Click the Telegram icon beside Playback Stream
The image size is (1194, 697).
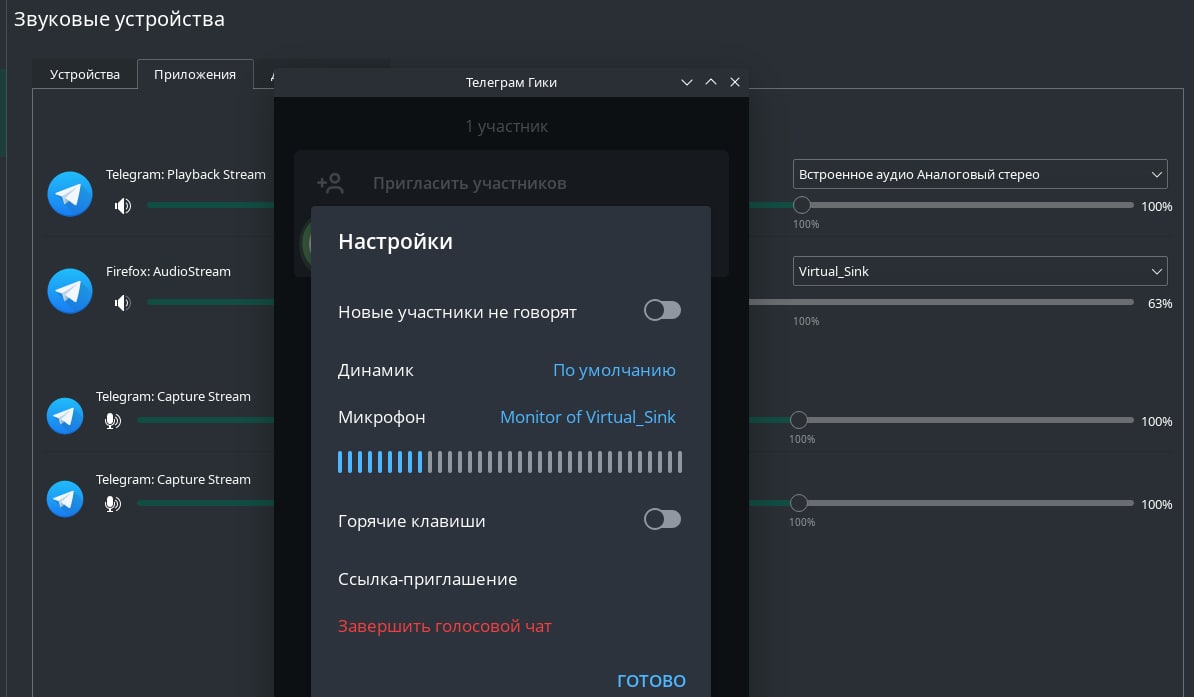(x=70, y=194)
